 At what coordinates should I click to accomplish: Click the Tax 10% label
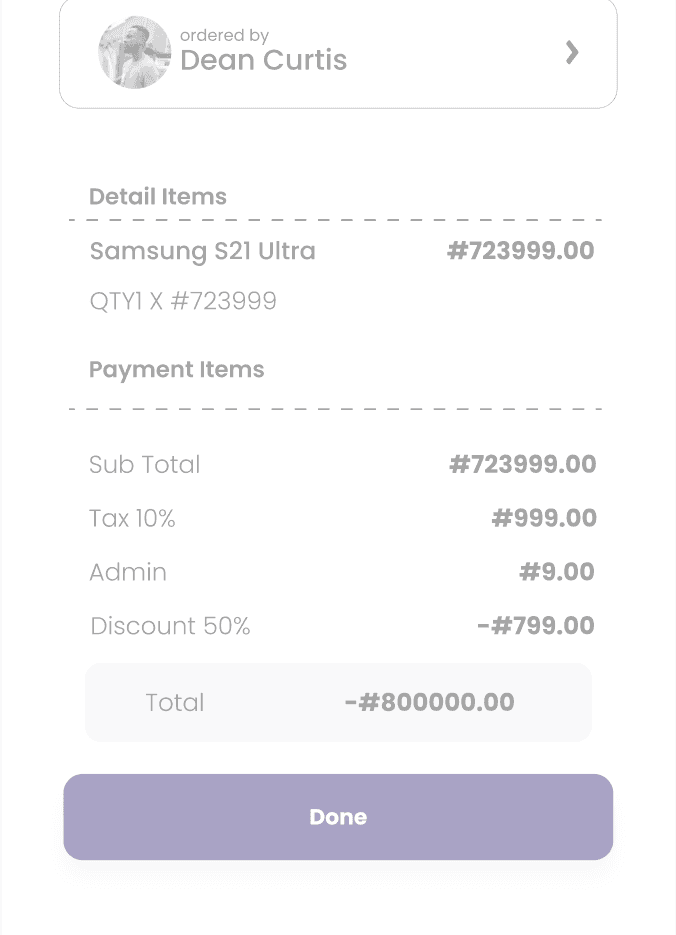tap(132, 519)
